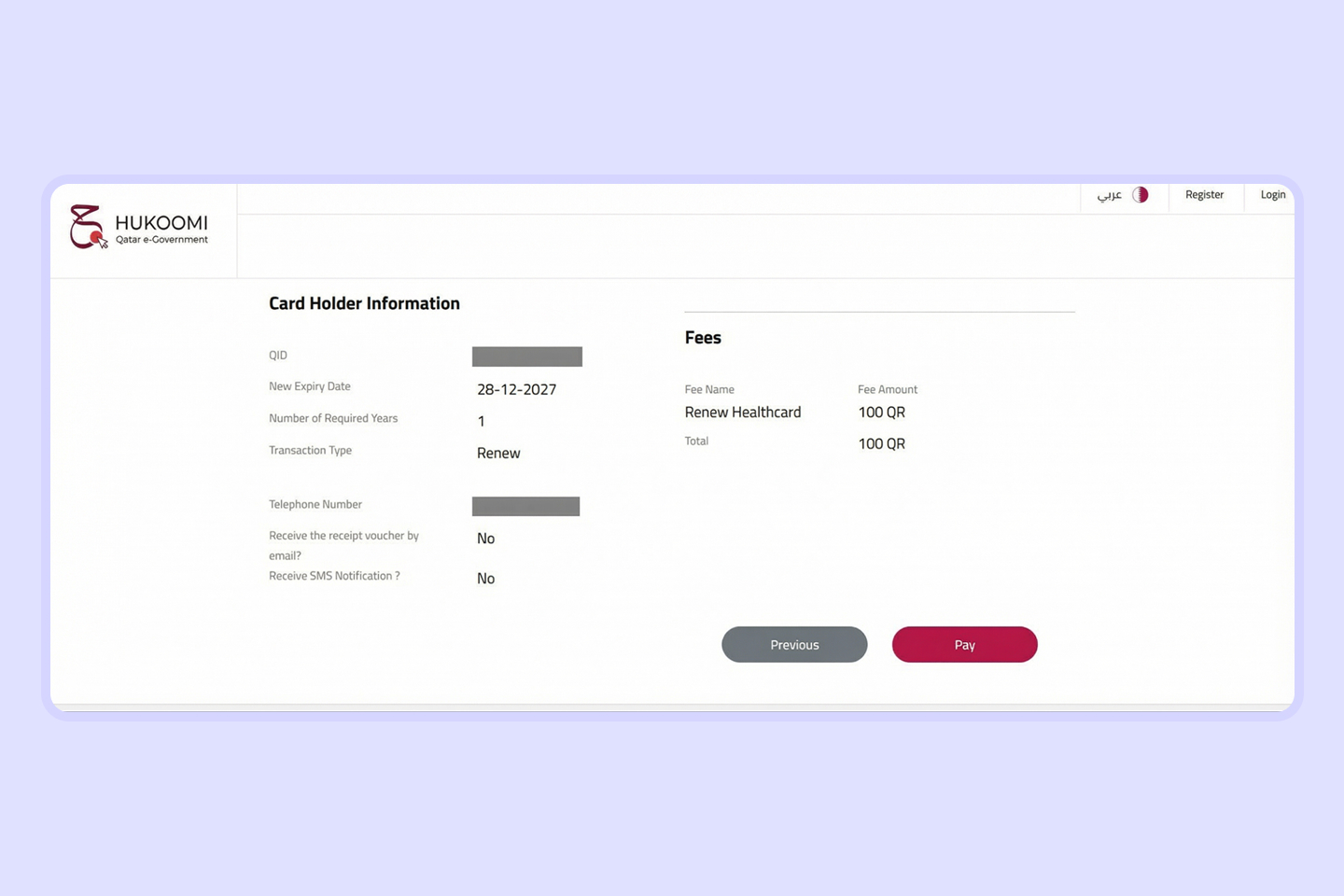Click the Login option
Image resolution: width=1344 pixels, height=896 pixels.
(1273, 194)
